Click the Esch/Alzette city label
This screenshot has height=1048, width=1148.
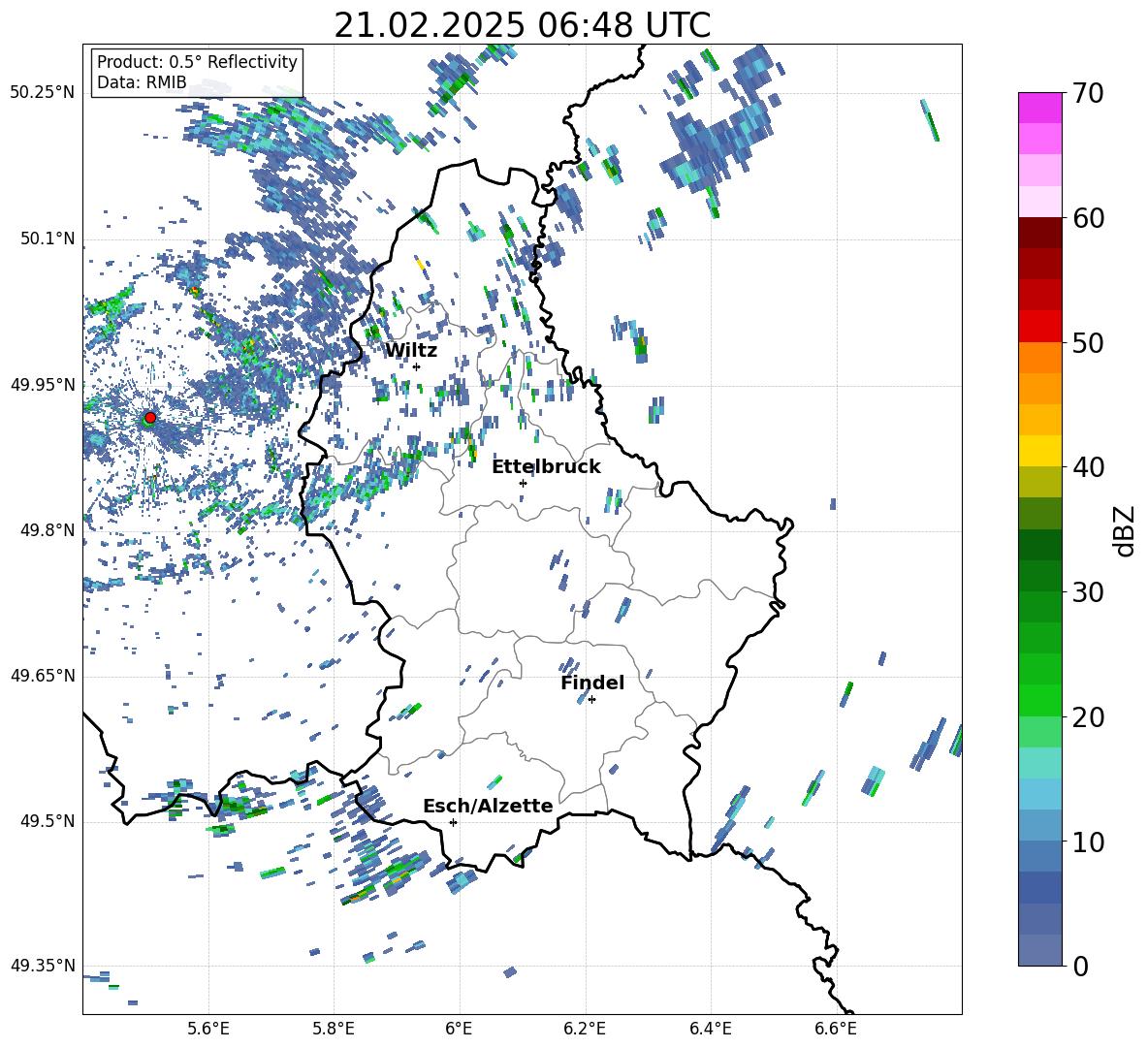[x=488, y=806]
